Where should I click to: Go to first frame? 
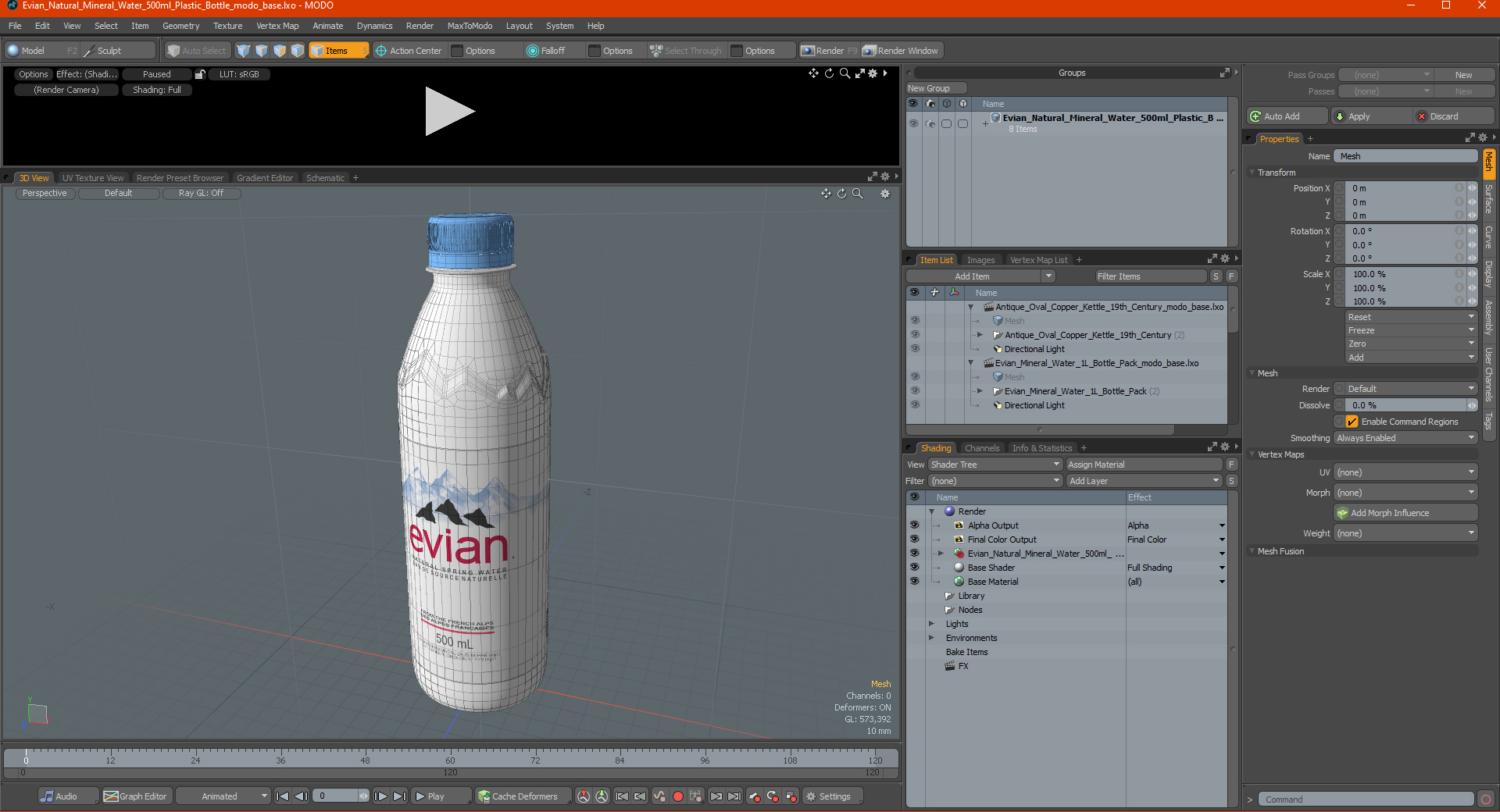283,796
